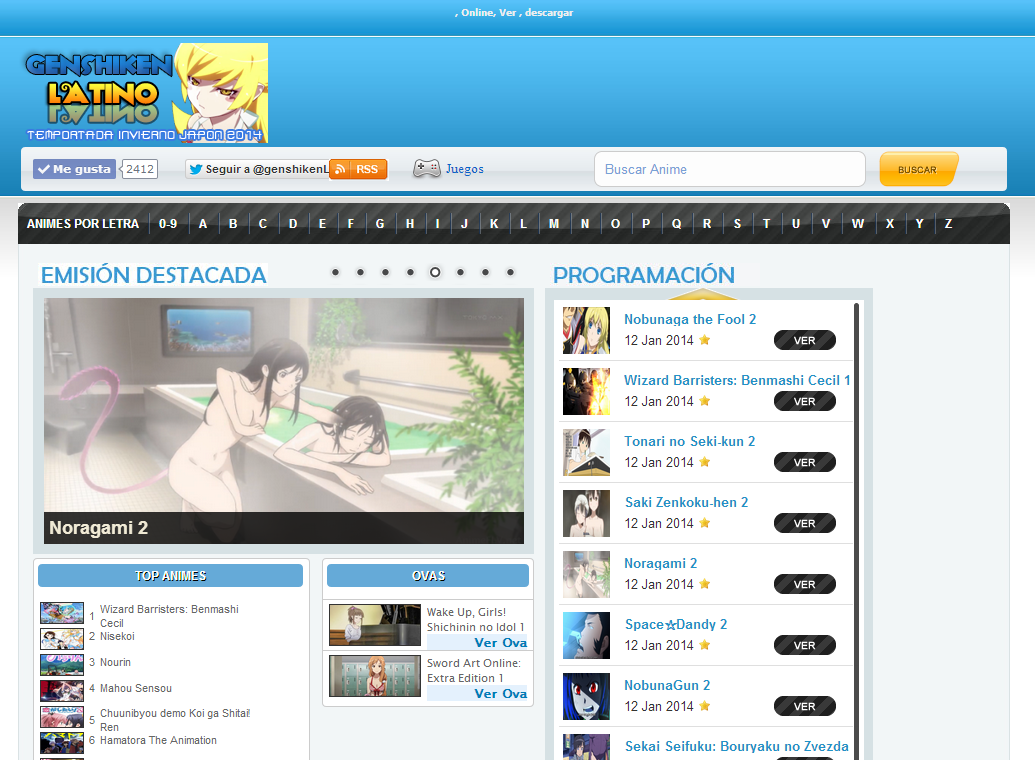Click the orange BUSCAR button

point(918,169)
